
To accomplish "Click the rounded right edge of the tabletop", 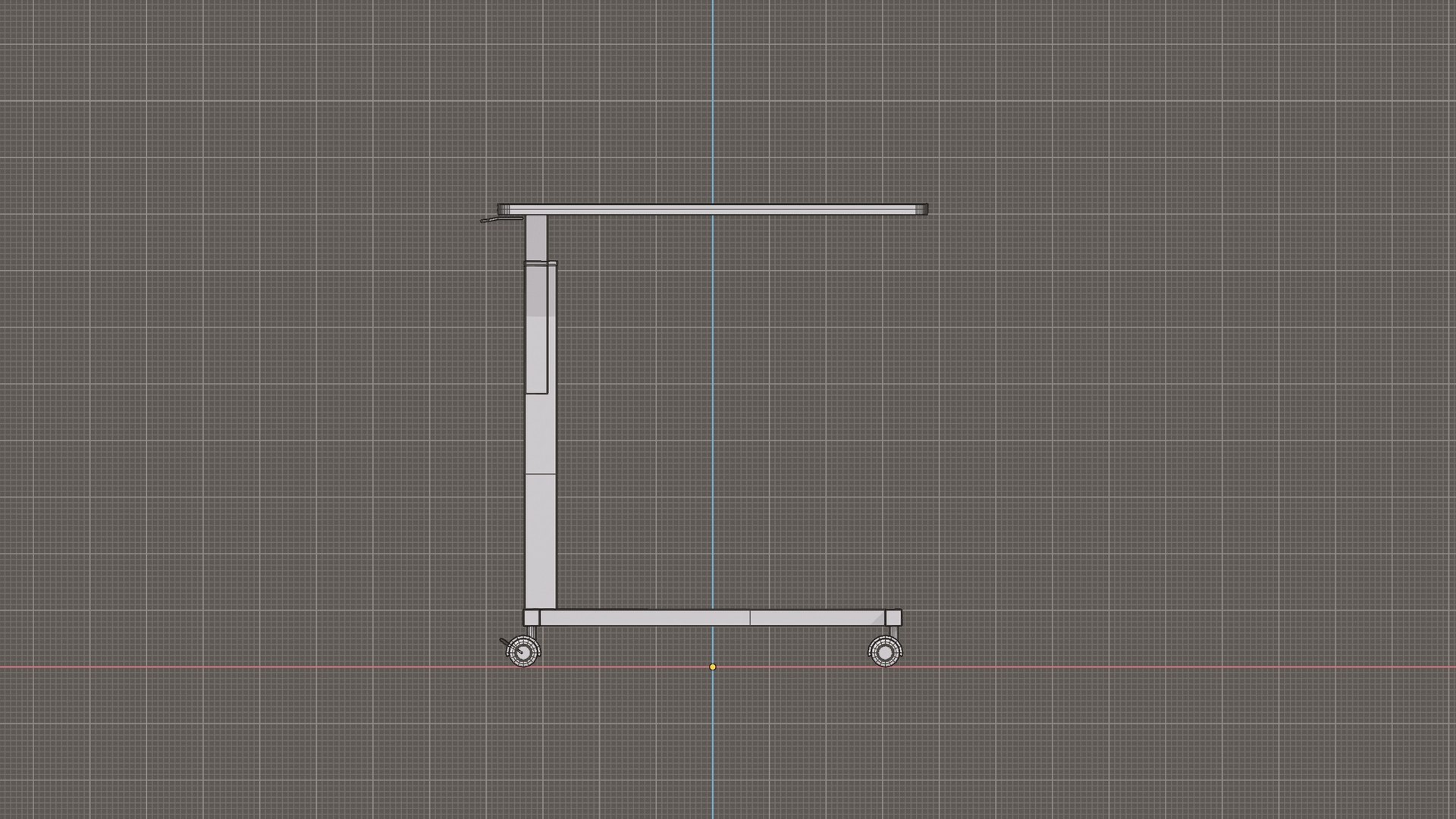I will (x=921, y=209).
